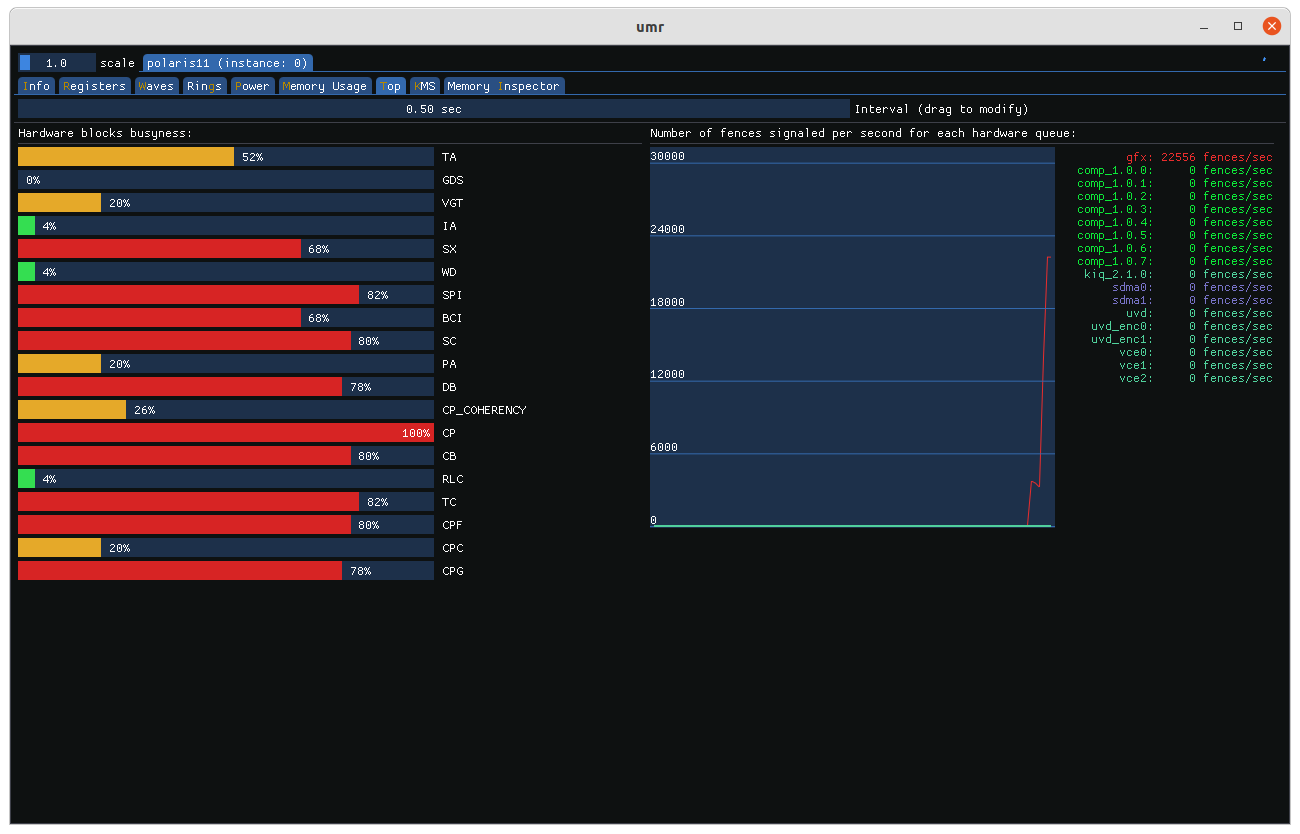This screenshot has height=834, width=1300.
Task: Minimize the umr window
Action: point(1204,26)
